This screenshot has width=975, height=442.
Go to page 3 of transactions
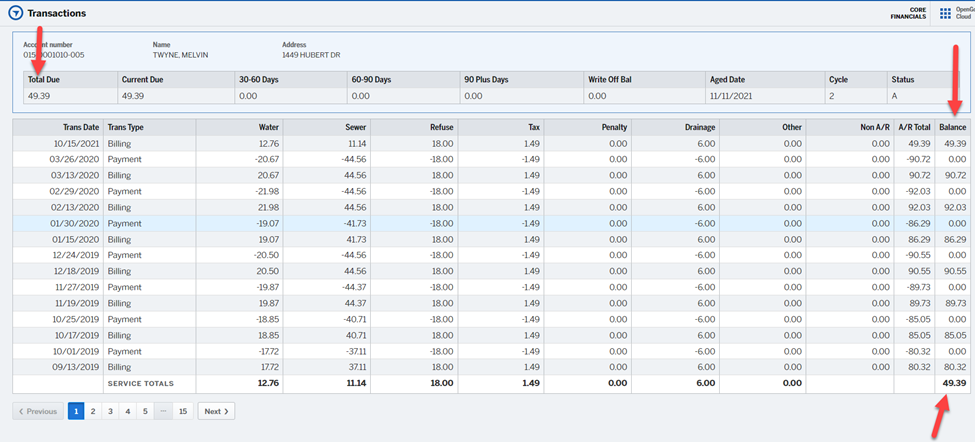110,411
